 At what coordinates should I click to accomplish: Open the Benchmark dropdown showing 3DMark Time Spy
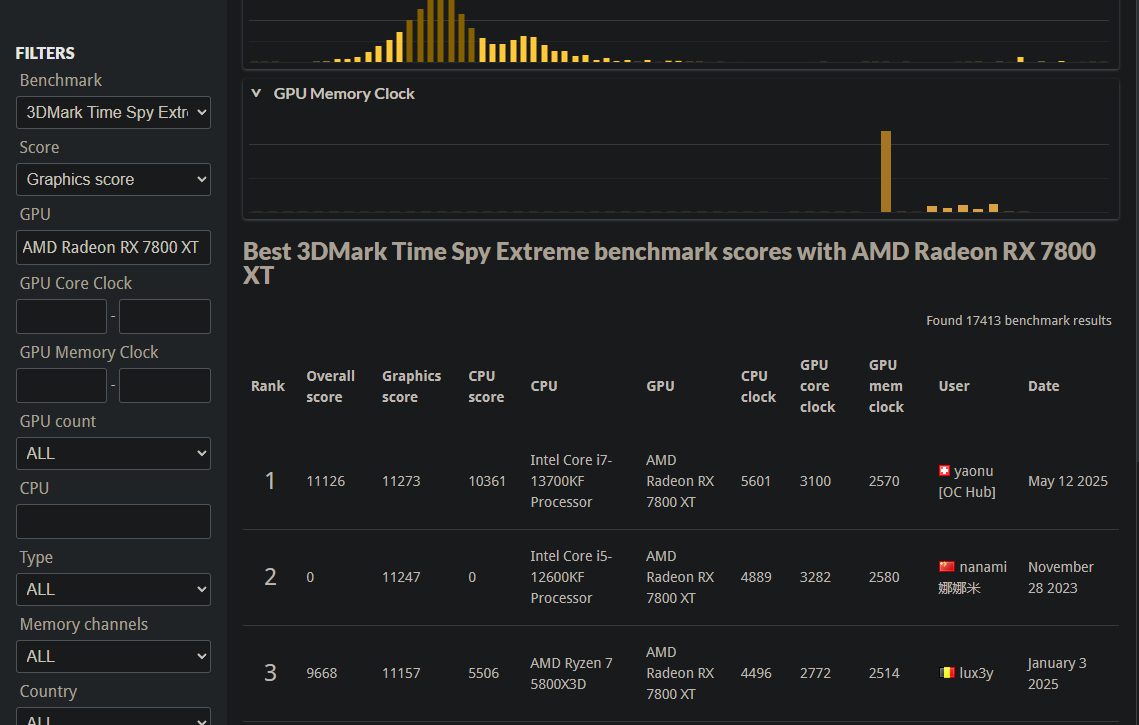pyautogui.click(x=113, y=112)
